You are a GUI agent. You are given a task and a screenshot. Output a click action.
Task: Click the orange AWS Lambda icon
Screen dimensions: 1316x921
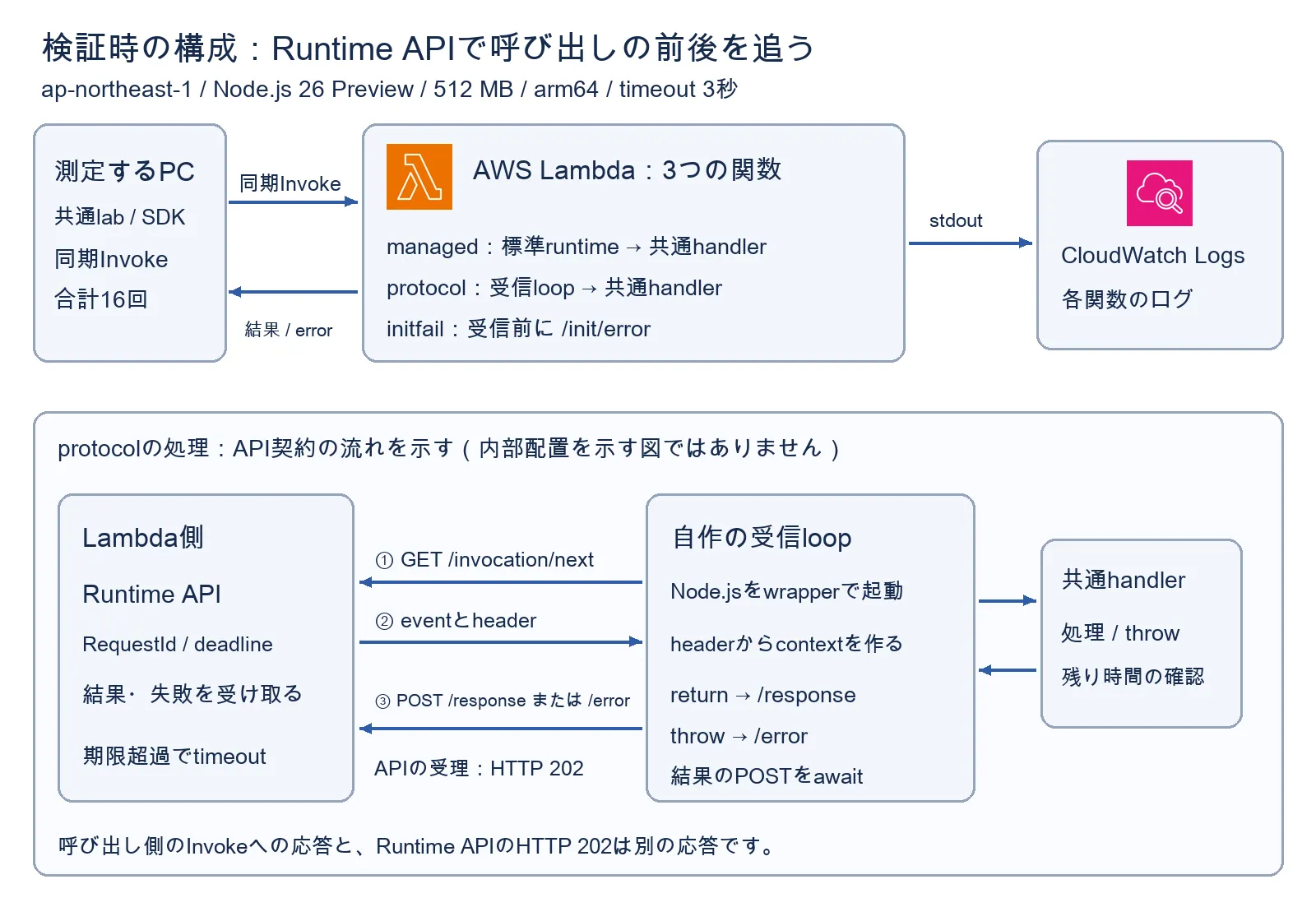pos(419,177)
